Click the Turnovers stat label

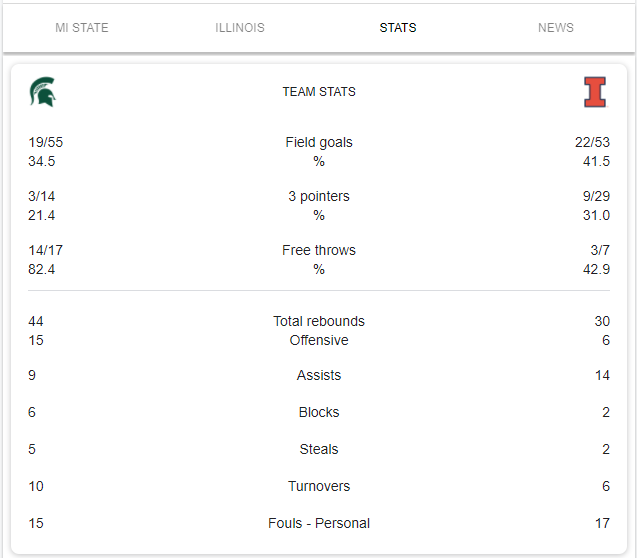[x=319, y=486]
